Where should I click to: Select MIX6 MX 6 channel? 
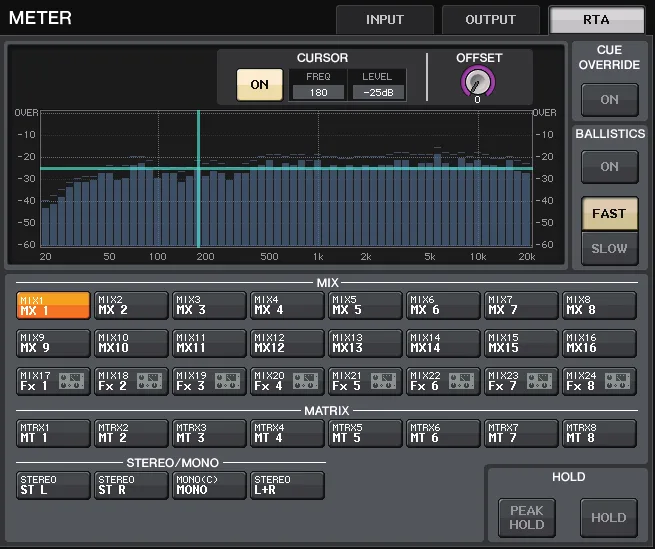pyautogui.click(x=443, y=305)
